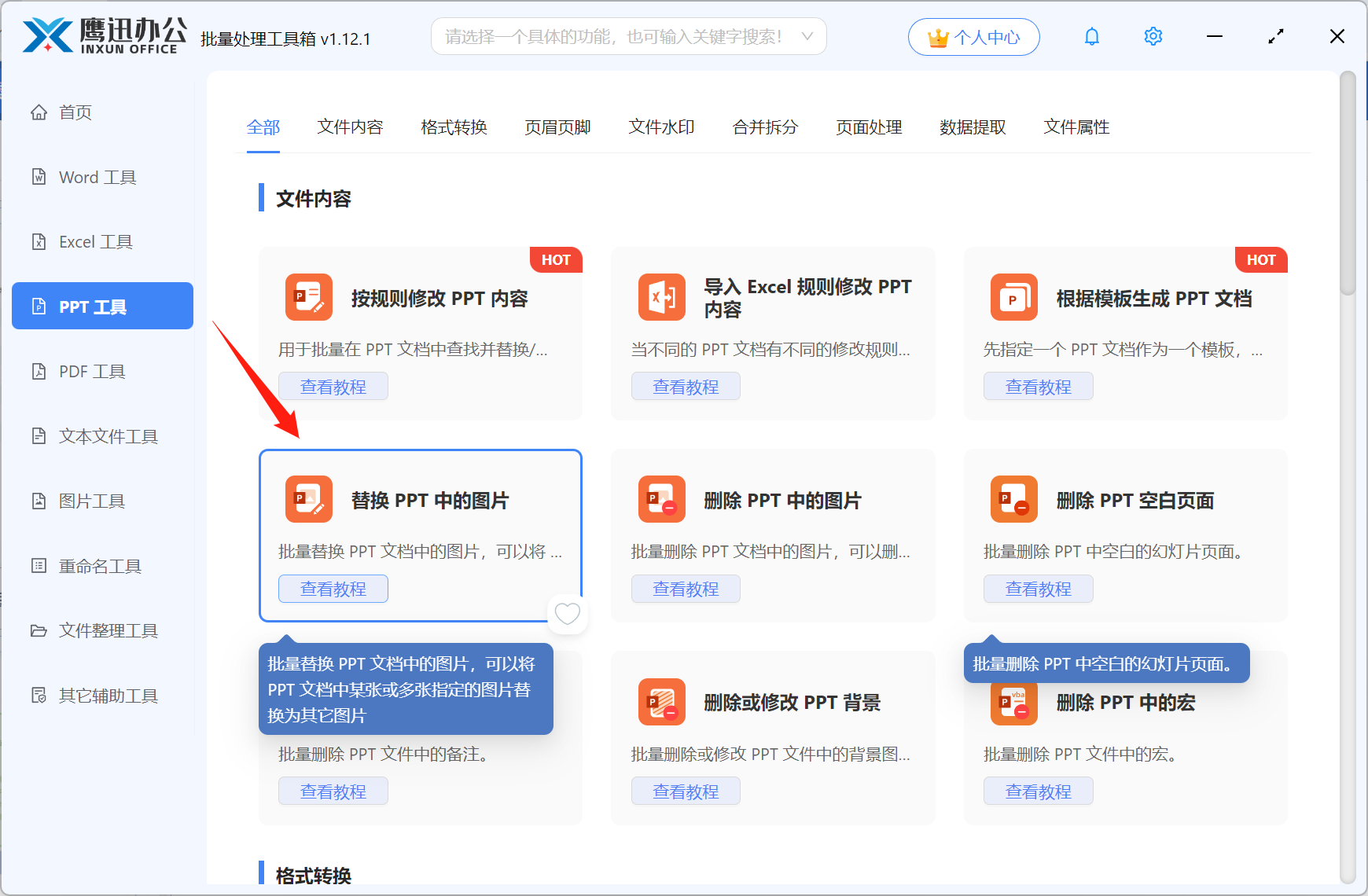The height and width of the screenshot is (896, 1368).
Task: Select the currently highlighted PPT 工具 tab
Action: (x=101, y=306)
